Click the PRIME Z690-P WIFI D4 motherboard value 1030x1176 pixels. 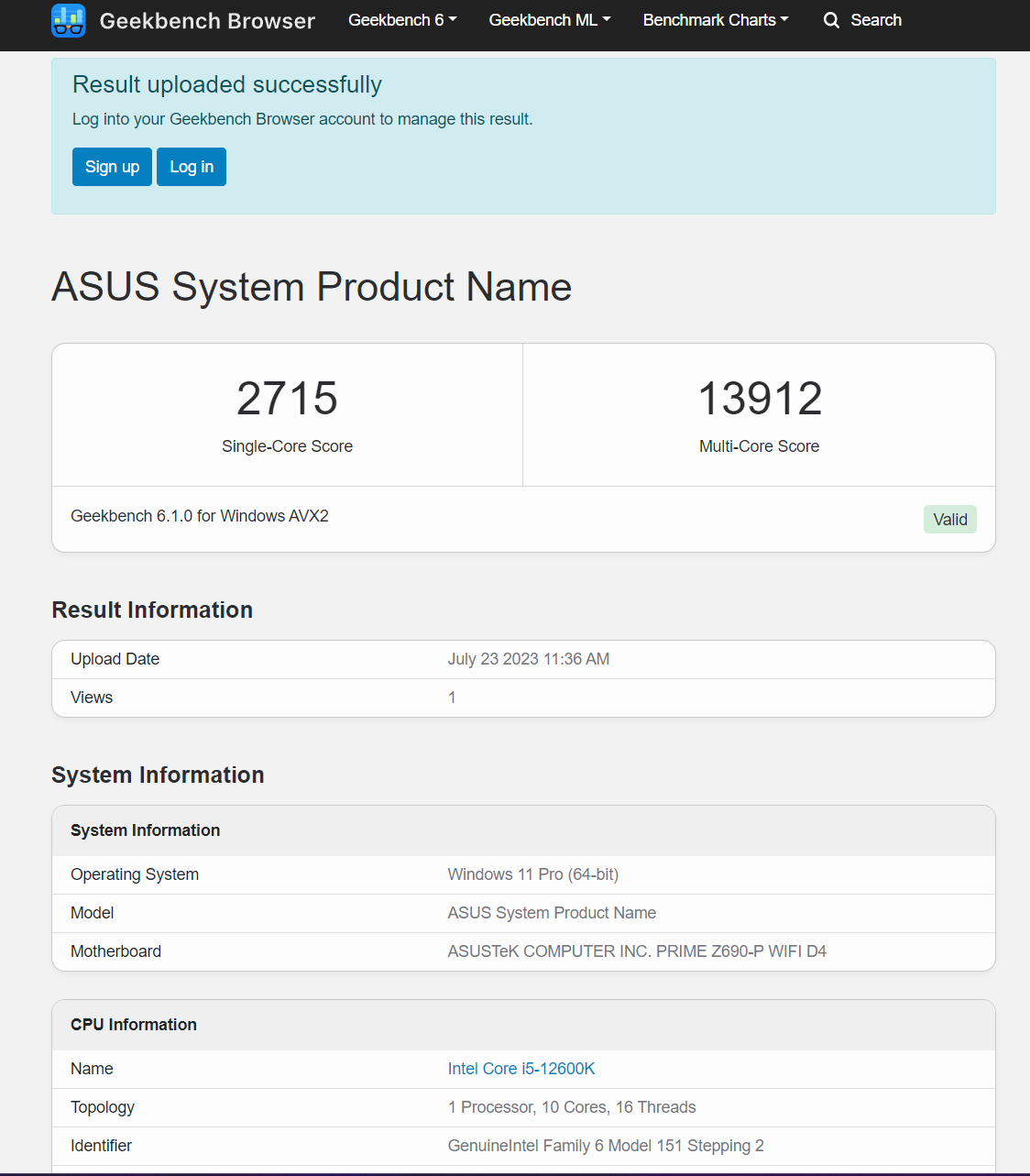pos(637,951)
